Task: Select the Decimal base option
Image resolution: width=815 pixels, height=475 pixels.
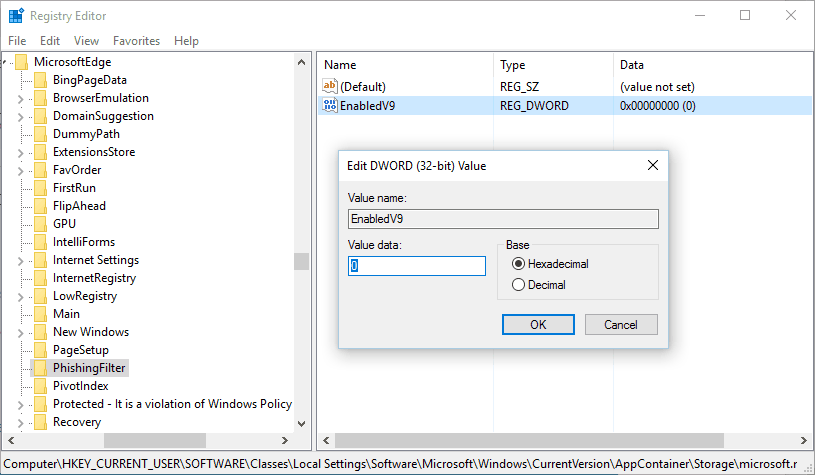Action: [x=538, y=285]
